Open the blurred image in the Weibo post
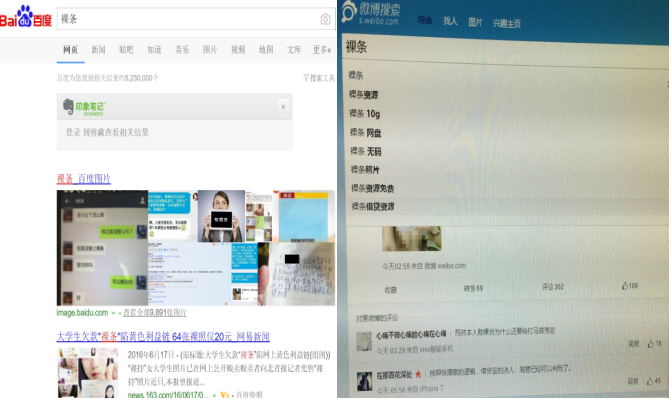 click(x=411, y=239)
